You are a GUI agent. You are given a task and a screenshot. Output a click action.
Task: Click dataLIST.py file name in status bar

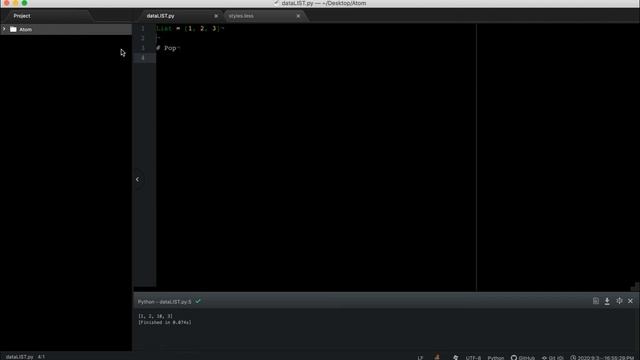[x=19, y=357]
